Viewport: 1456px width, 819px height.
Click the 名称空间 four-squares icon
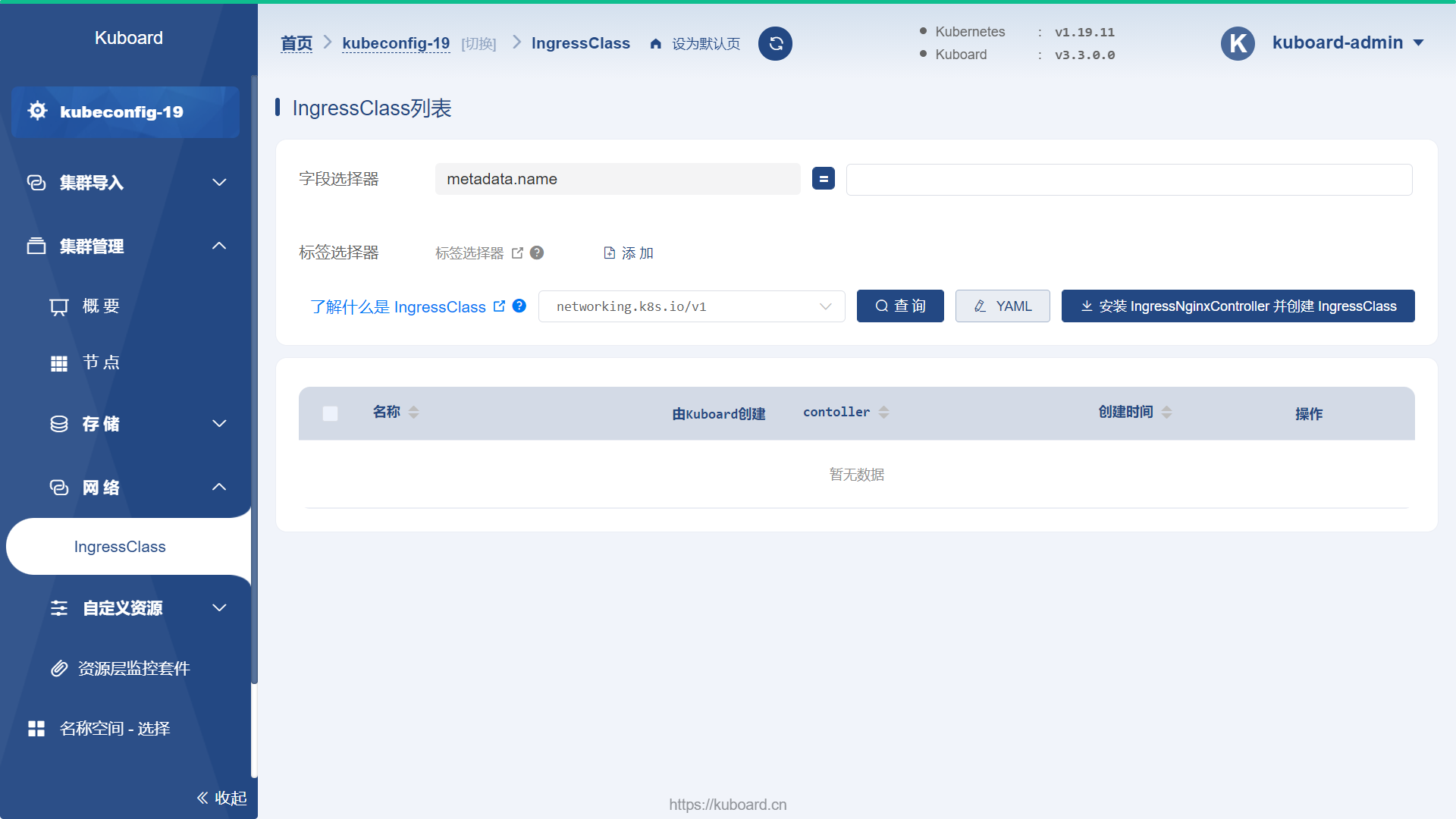pos(36,729)
